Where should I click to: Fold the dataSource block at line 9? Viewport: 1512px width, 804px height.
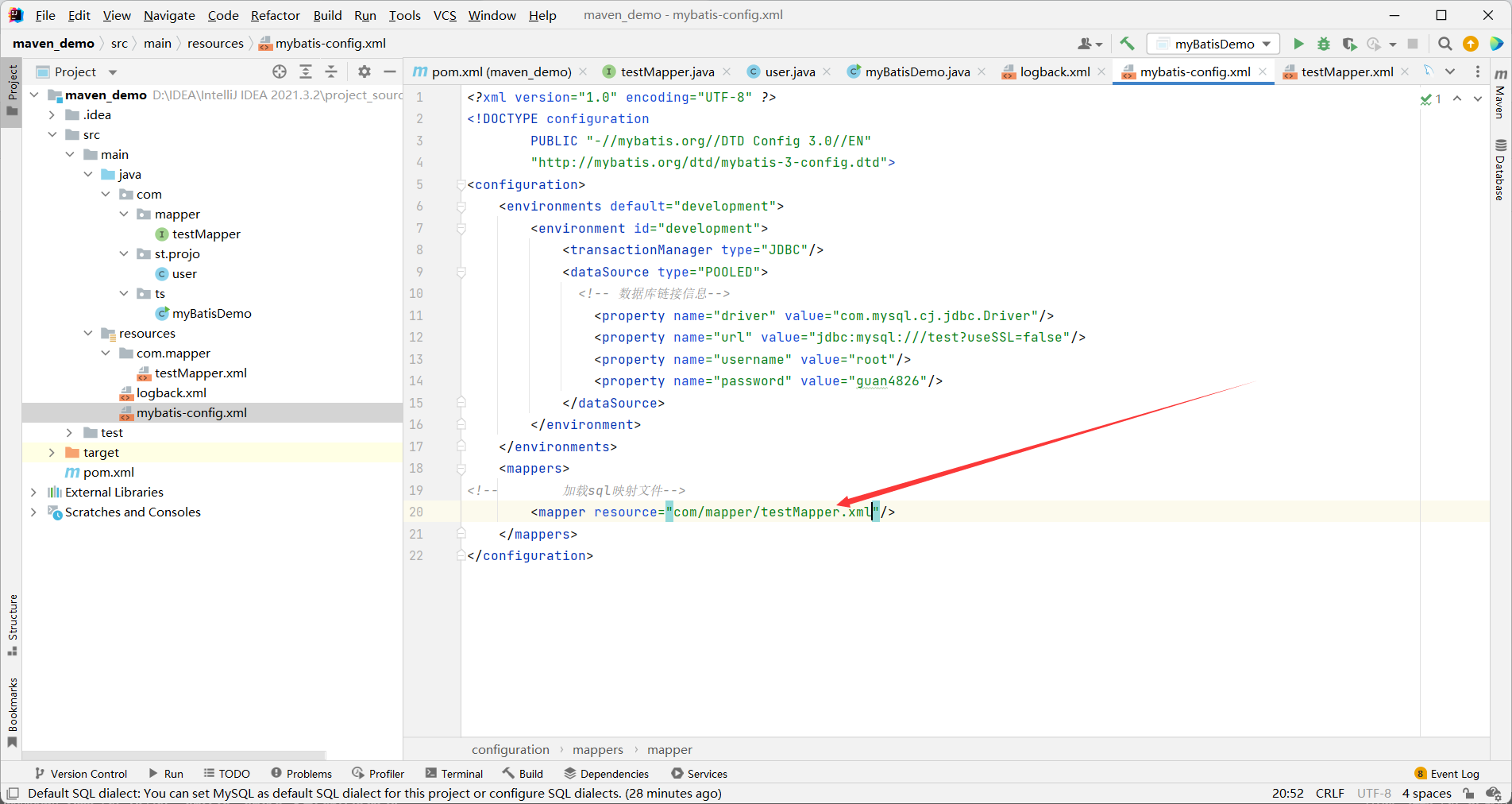click(x=461, y=272)
